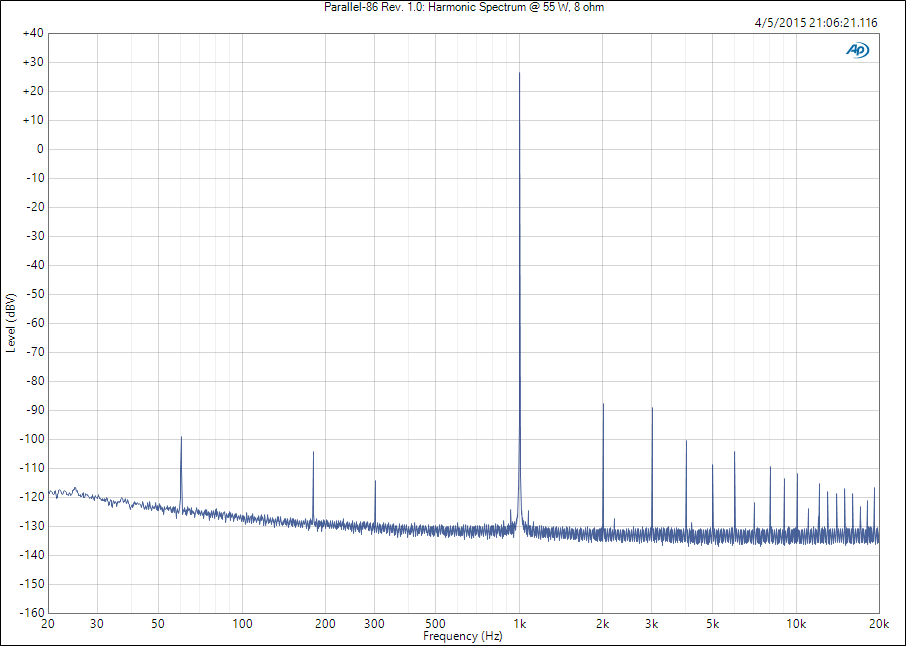The width and height of the screenshot is (906, 646).
Task: Click the '-30' y-axis tick label
Action: pyautogui.click(x=35, y=236)
